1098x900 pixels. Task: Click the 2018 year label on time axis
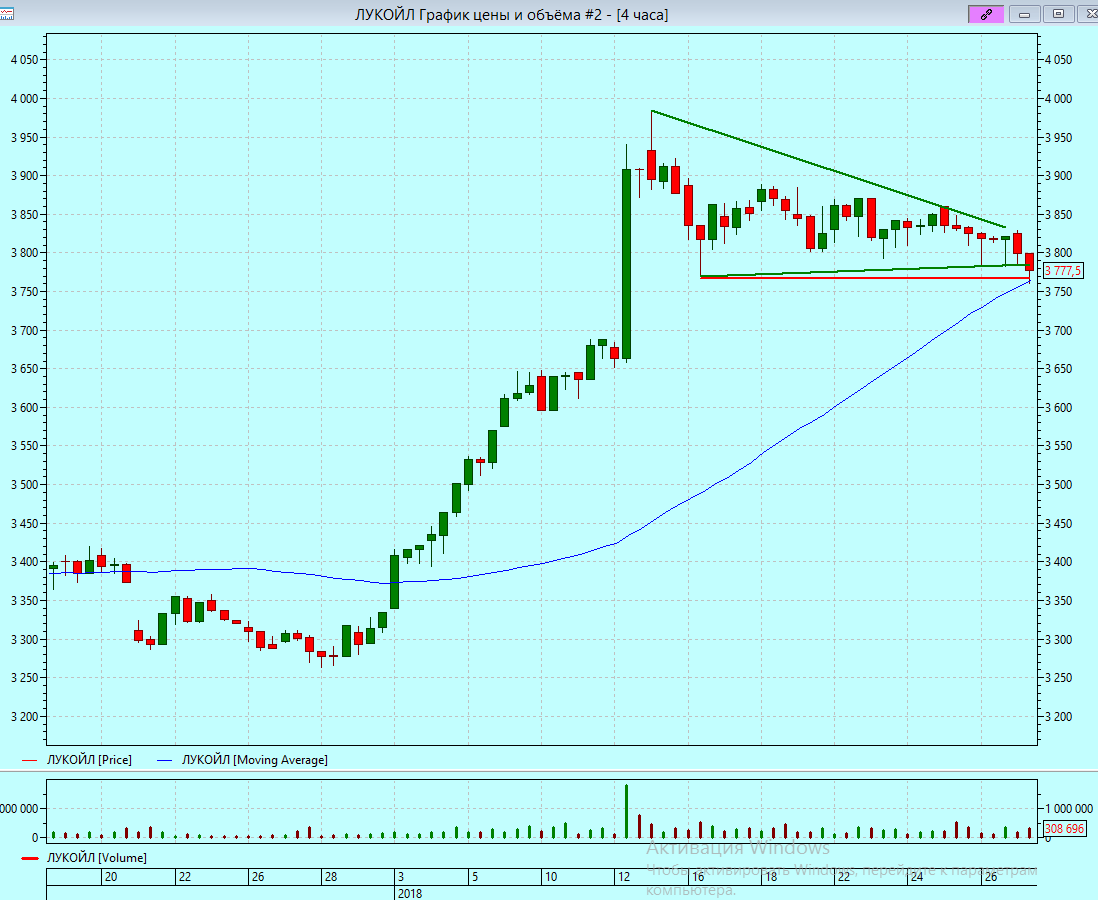(x=410, y=893)
